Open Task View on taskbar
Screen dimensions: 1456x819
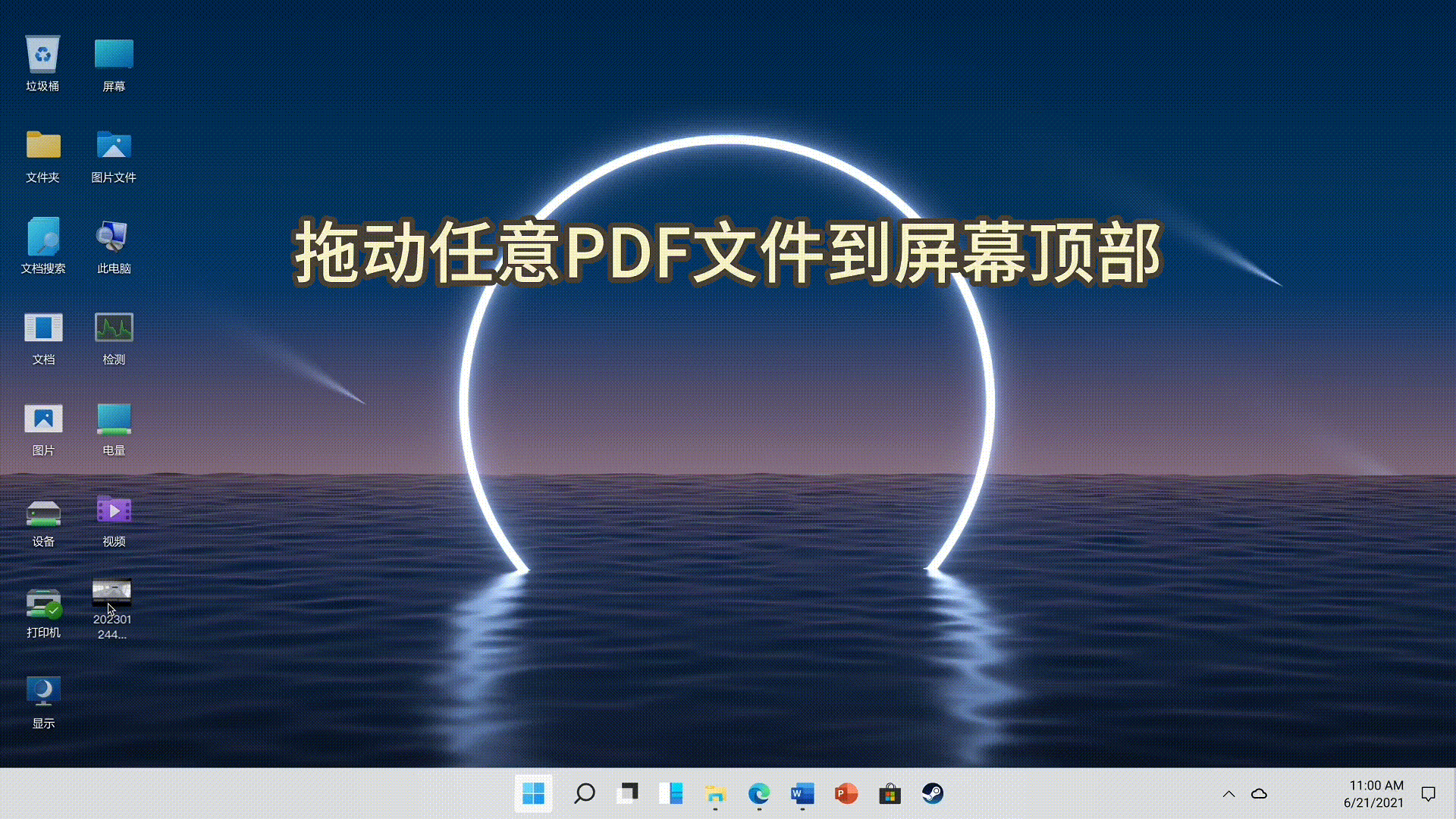[627, 793]
